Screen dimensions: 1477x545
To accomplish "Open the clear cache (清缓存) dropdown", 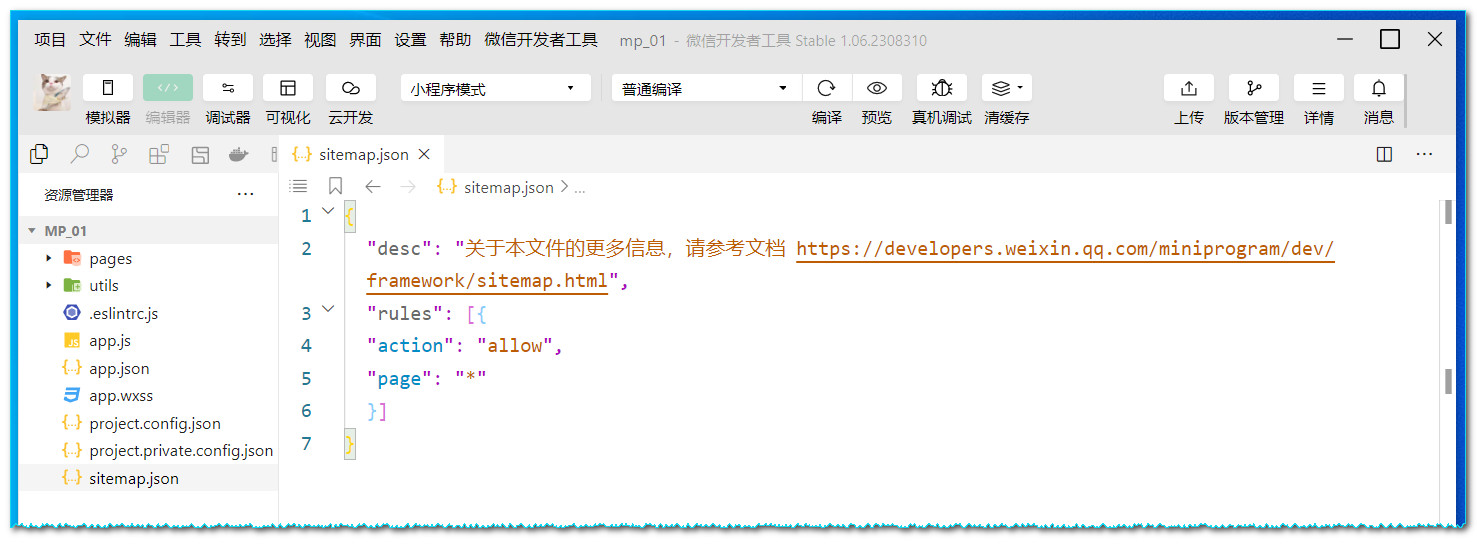I will coord(1006,88).
